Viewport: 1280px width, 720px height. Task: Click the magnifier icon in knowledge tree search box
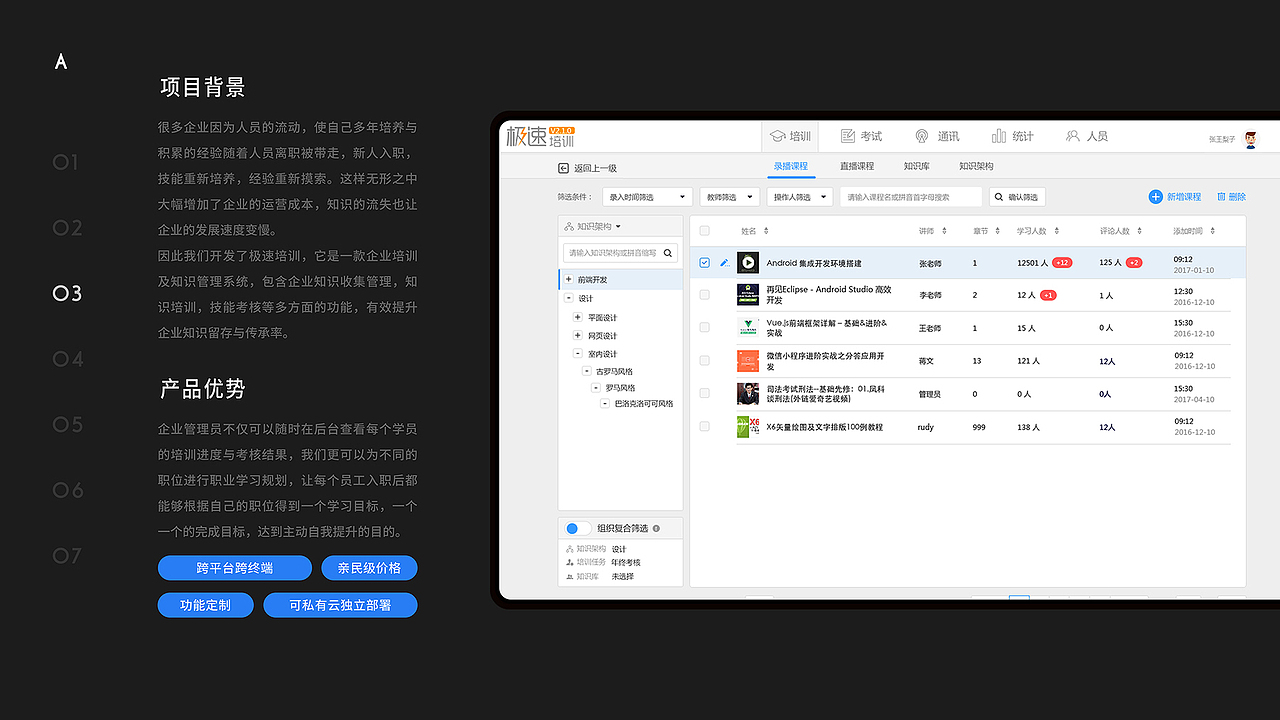[x=668, y=253]
